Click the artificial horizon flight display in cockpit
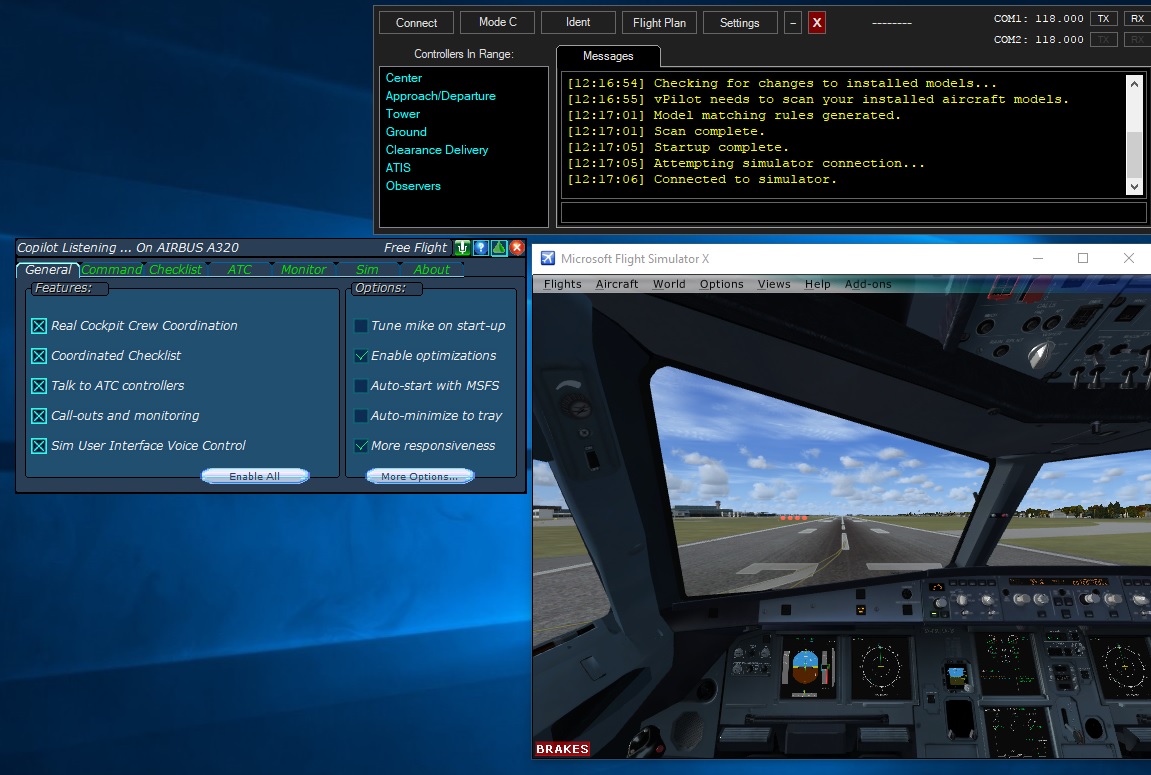 coord(805,666)
